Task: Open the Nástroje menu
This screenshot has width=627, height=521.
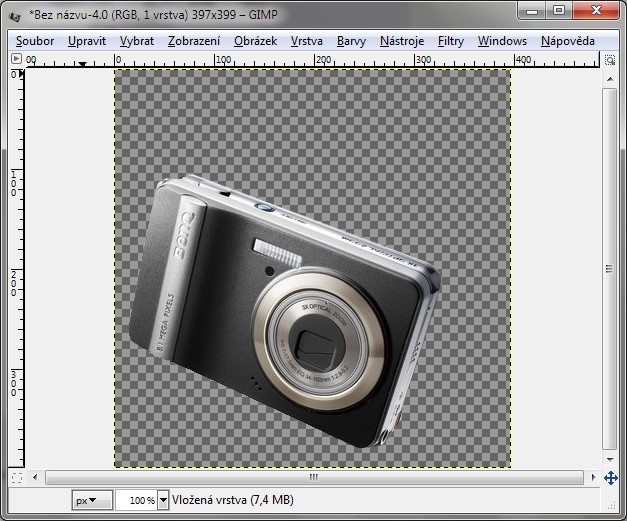Action: 402,41
